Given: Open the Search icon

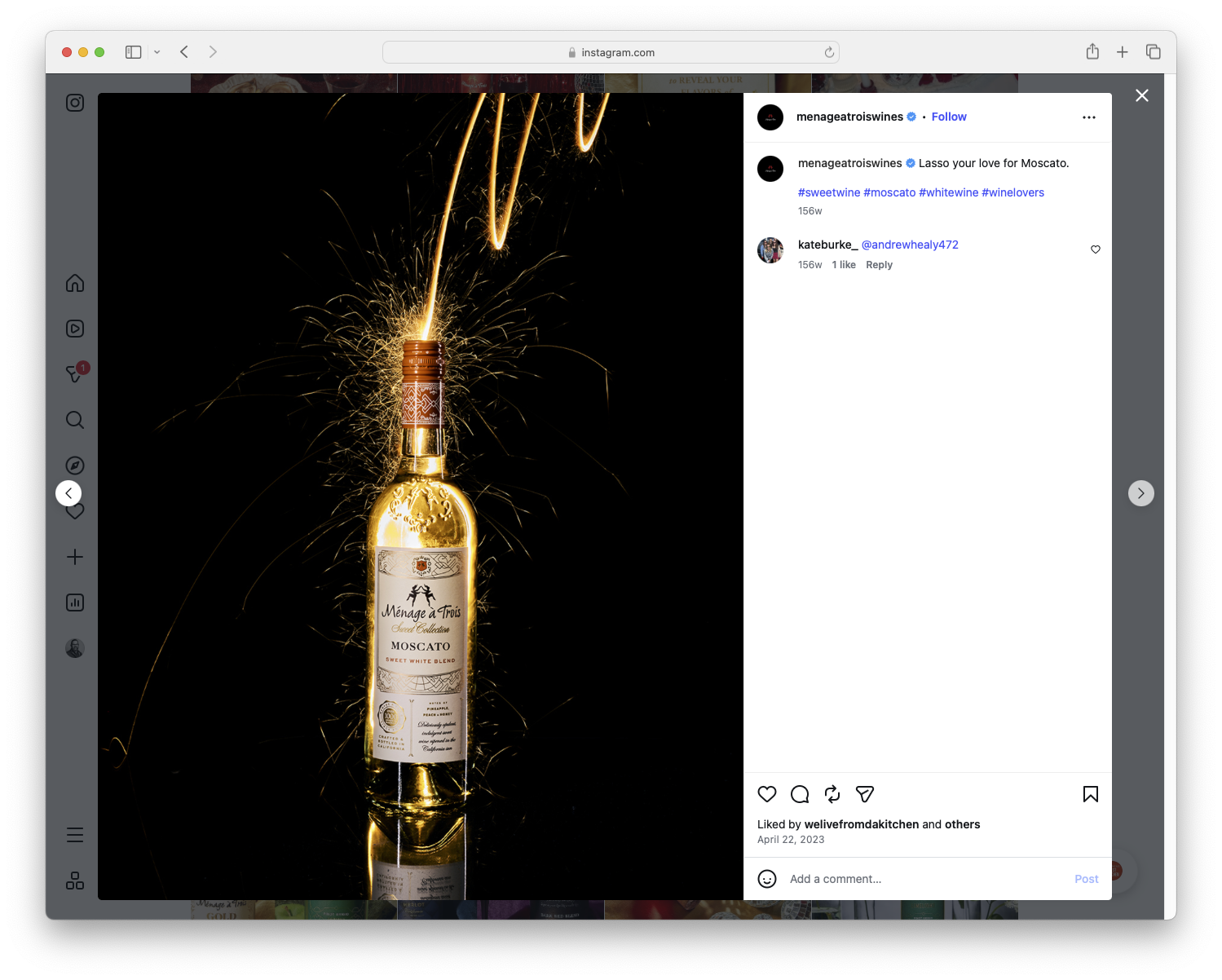Looking at the screenshot, I should click(x=74, y=419).
